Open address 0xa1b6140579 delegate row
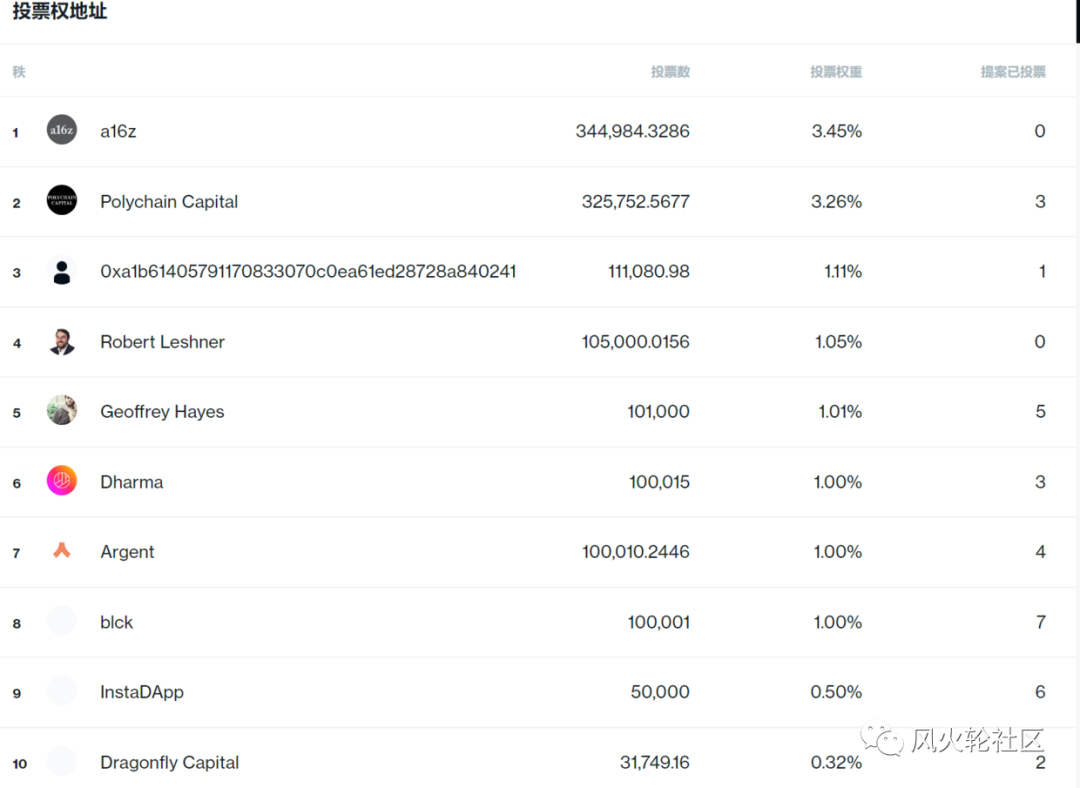 pyautogui.click(x=539, y=272)
